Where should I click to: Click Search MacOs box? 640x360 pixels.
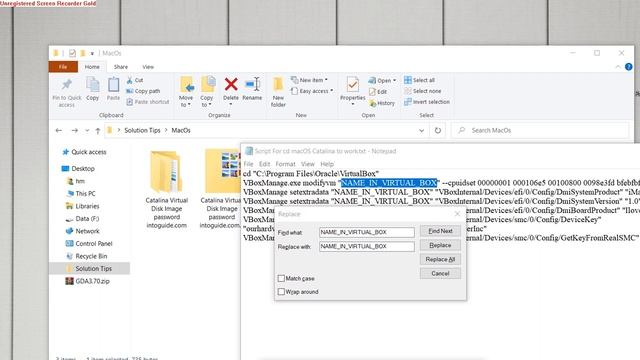tap(540, 131)
